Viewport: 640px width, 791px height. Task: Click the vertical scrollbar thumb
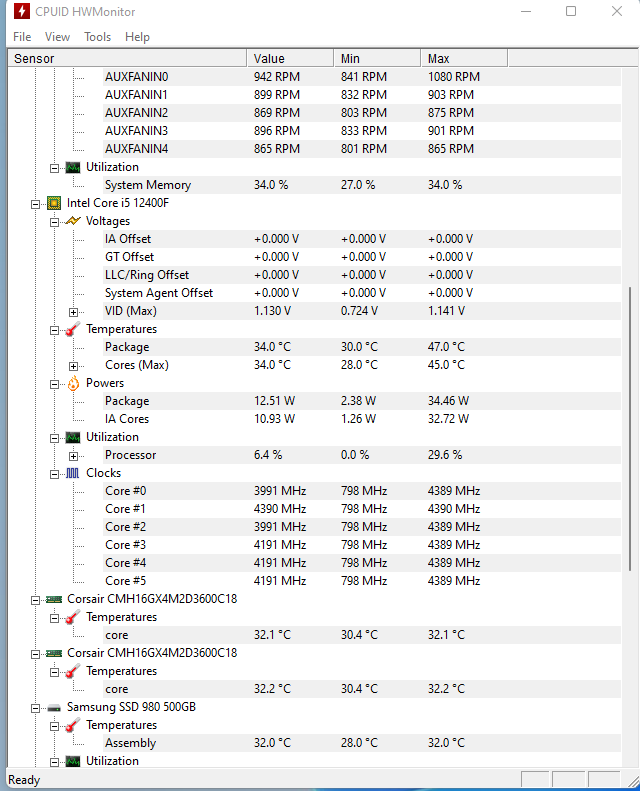pyautogui.click(x=629, y=429)
